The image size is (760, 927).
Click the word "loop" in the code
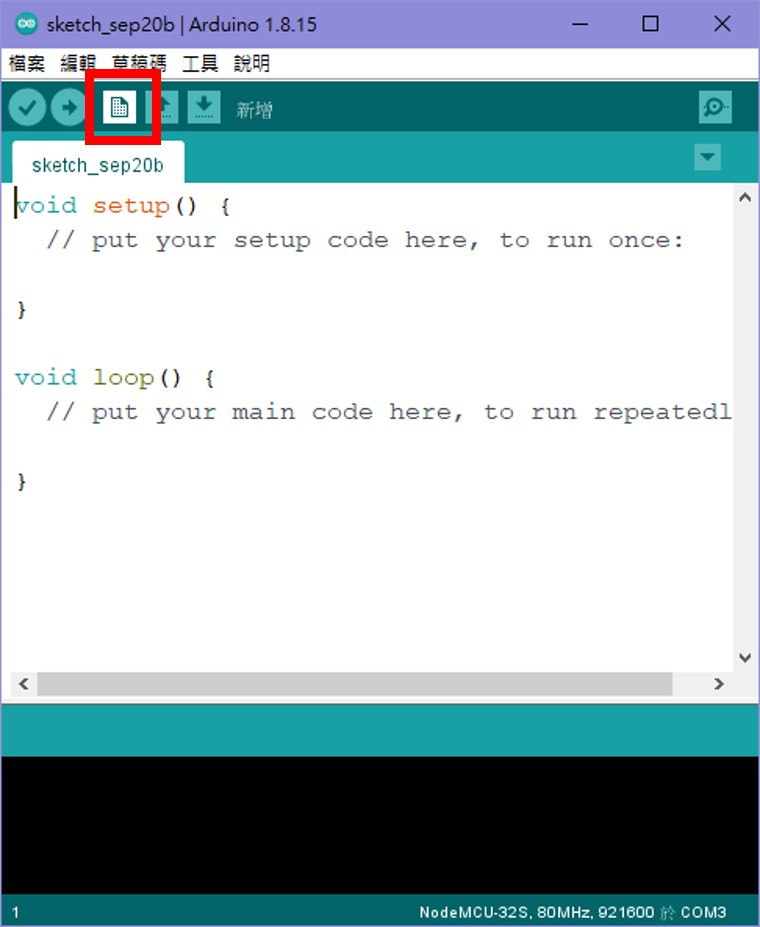124,378
